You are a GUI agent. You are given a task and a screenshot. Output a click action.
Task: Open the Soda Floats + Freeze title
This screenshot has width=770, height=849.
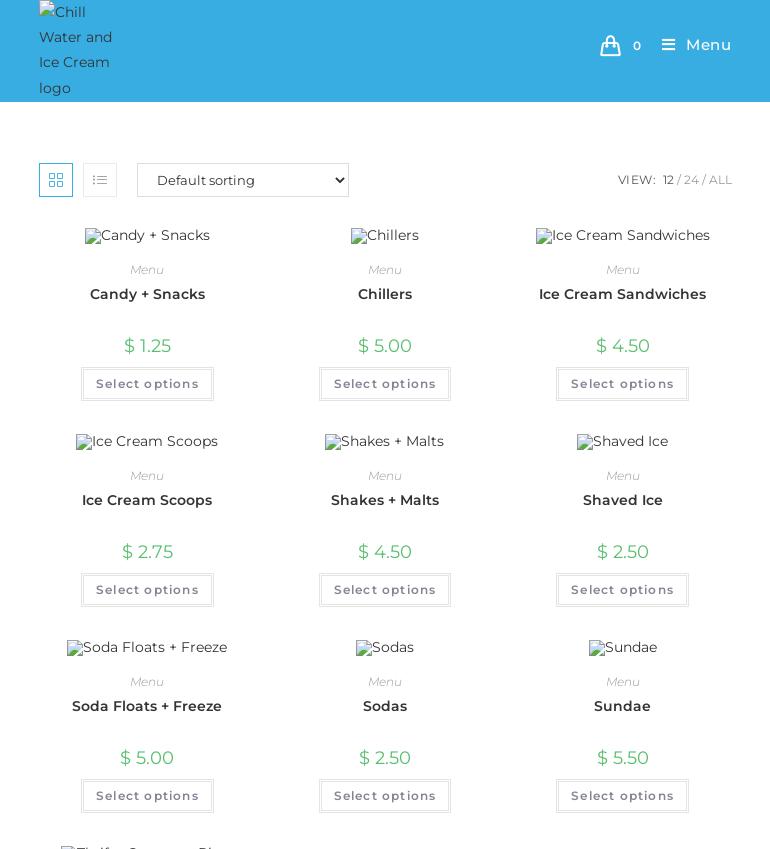click(147, 706)
